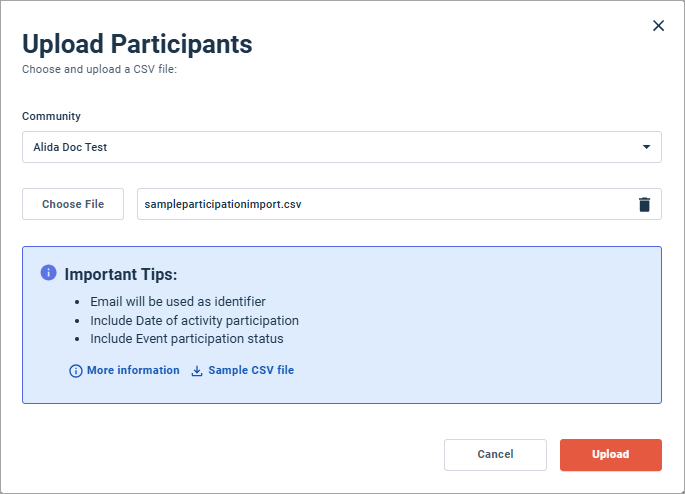
Task: Close the Upload Participants dialog
Action: tap(658, 26)
